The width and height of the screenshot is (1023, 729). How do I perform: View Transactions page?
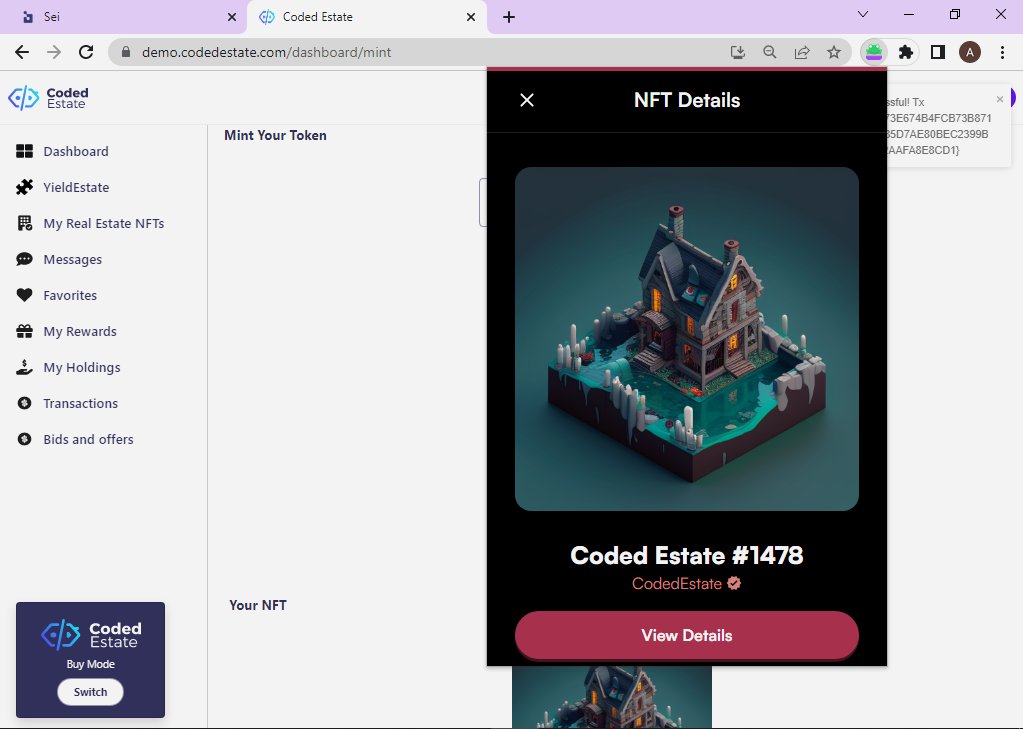pyautogui.click(x=80, y=403)
